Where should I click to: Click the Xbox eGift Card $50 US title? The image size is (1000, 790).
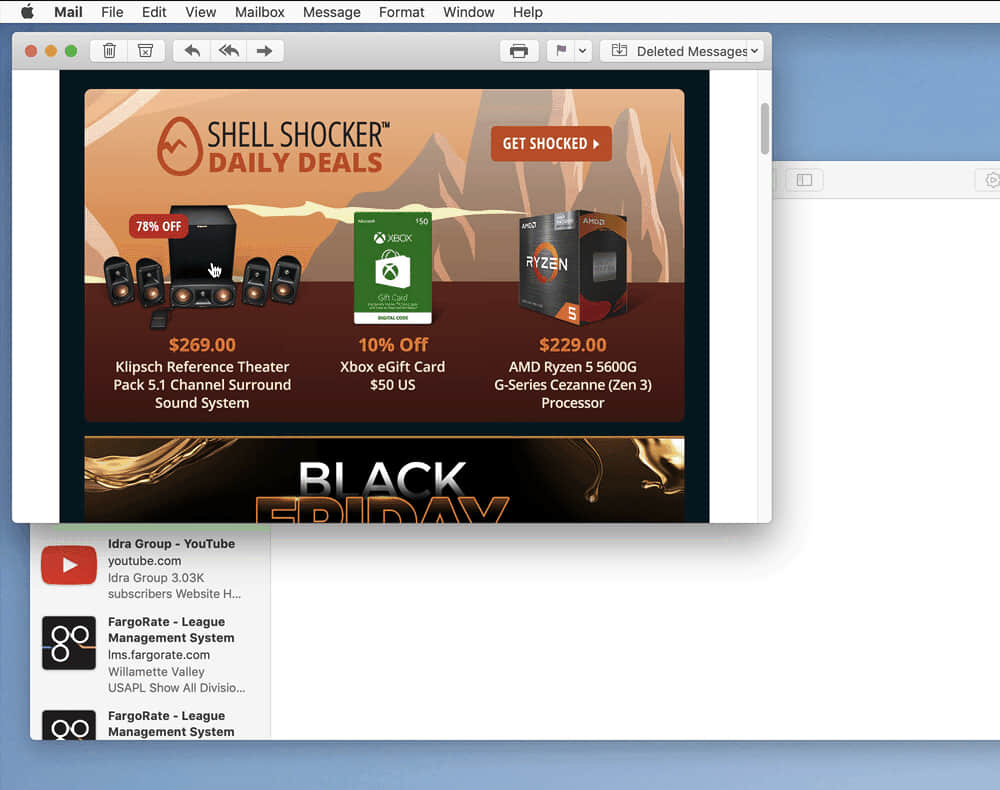tap(393, 376)
